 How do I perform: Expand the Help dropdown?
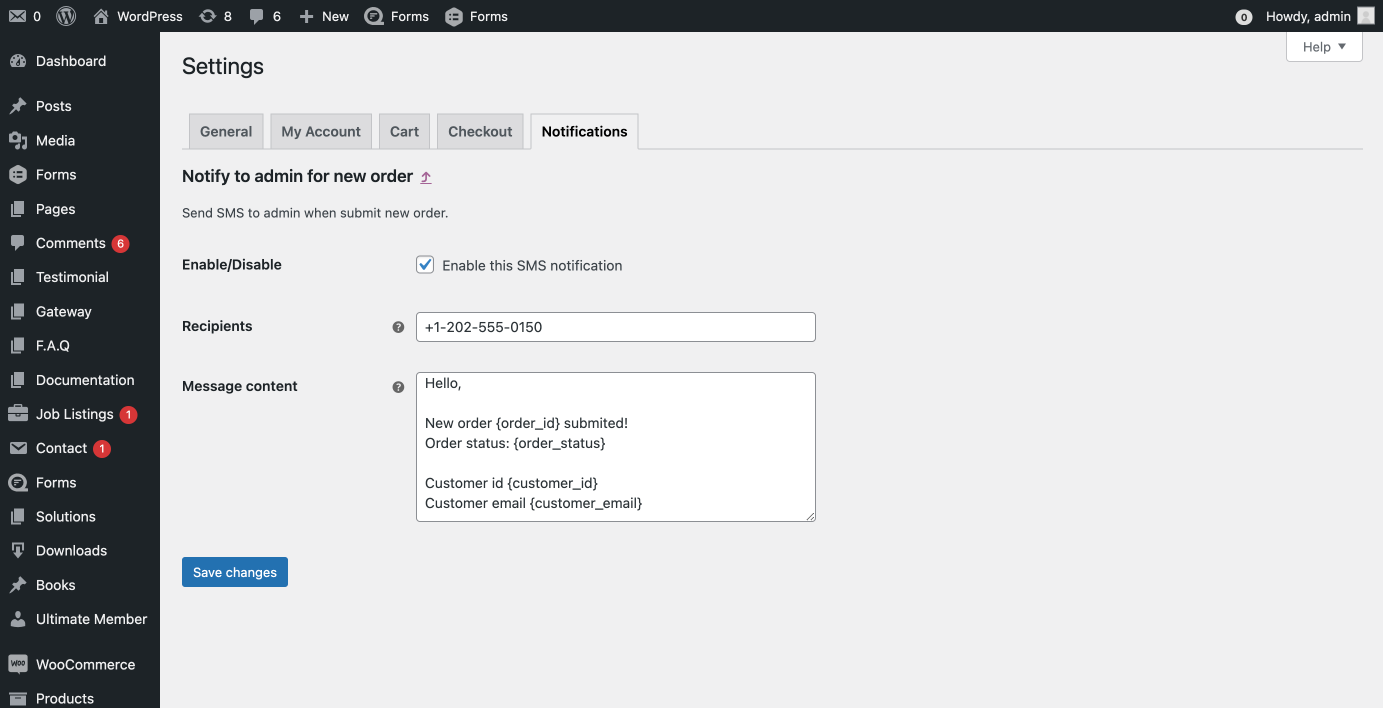(x=1324, y=47)
